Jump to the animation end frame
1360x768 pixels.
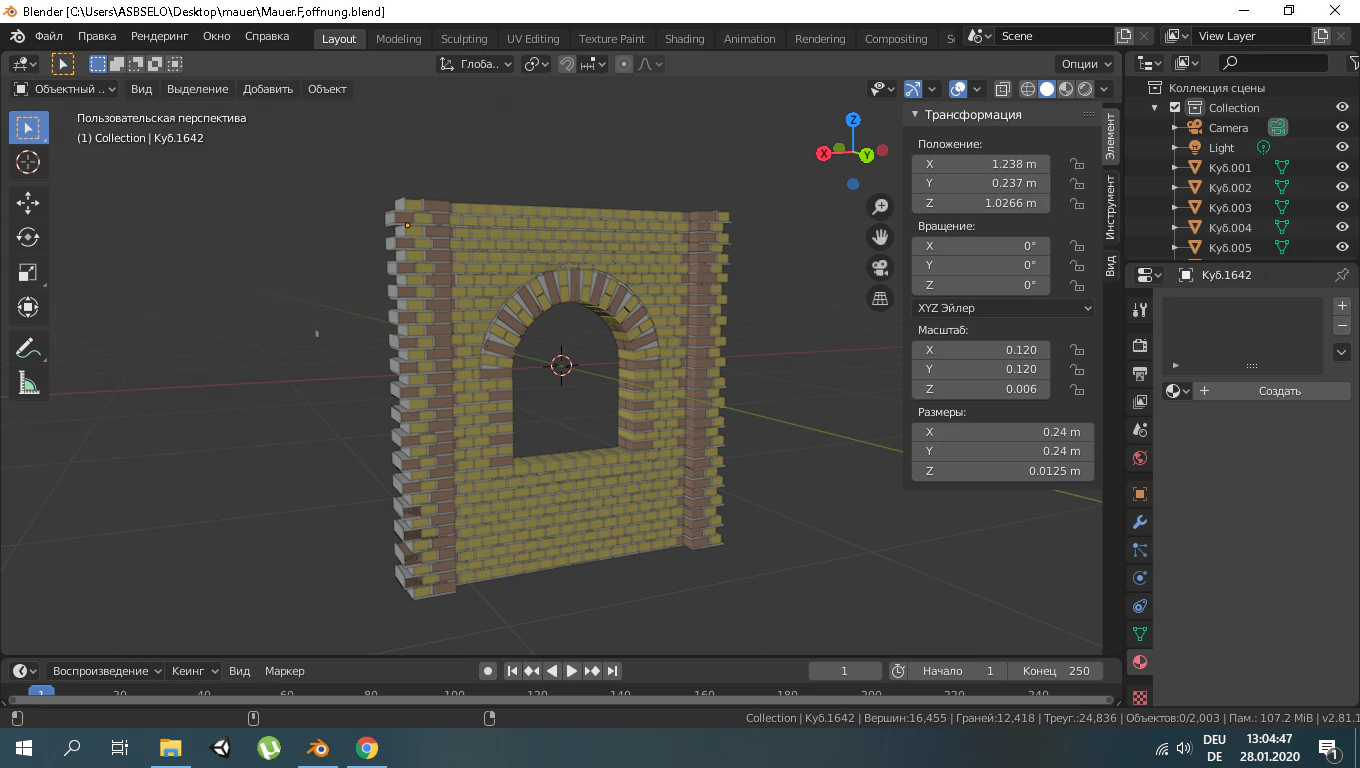click(612, 671)
